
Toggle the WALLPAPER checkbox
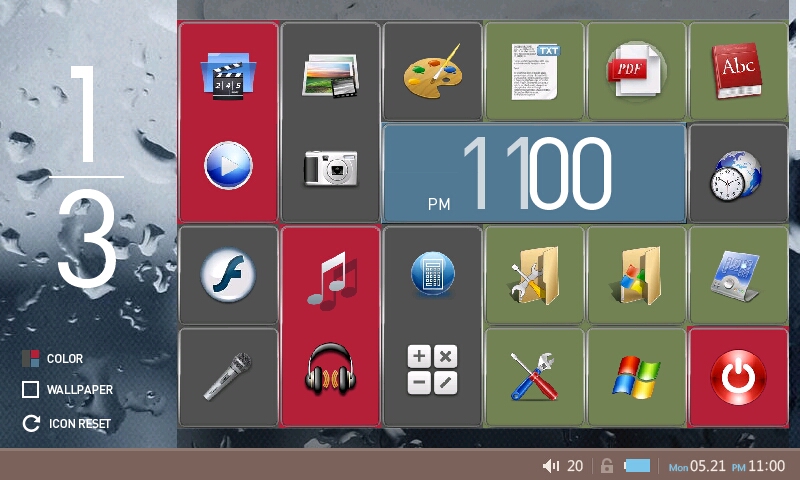(x=30, y=390)
